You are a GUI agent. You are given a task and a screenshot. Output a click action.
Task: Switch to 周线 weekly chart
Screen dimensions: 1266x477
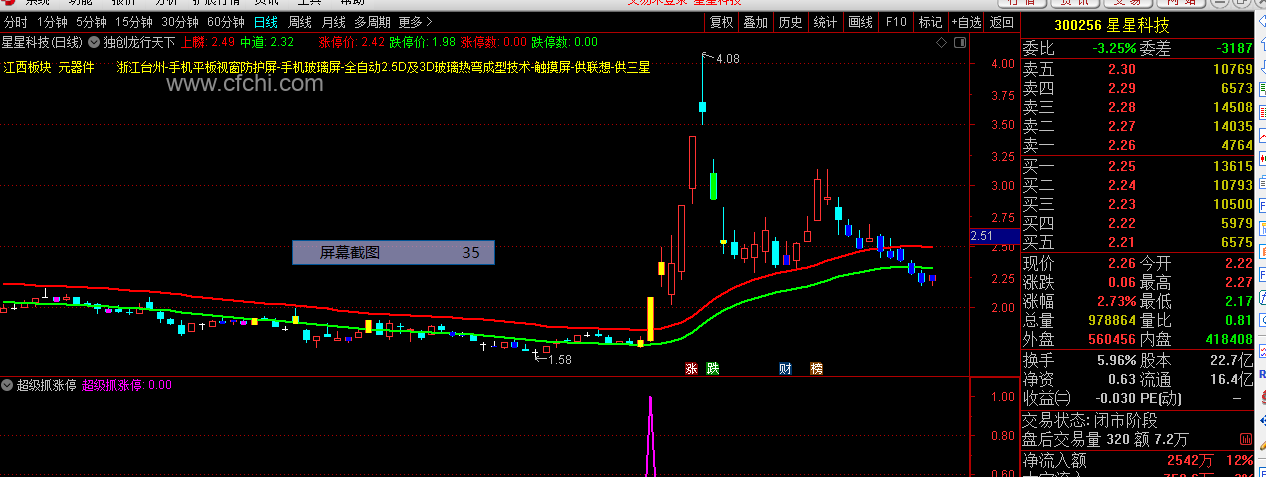(x=300, y=22)
